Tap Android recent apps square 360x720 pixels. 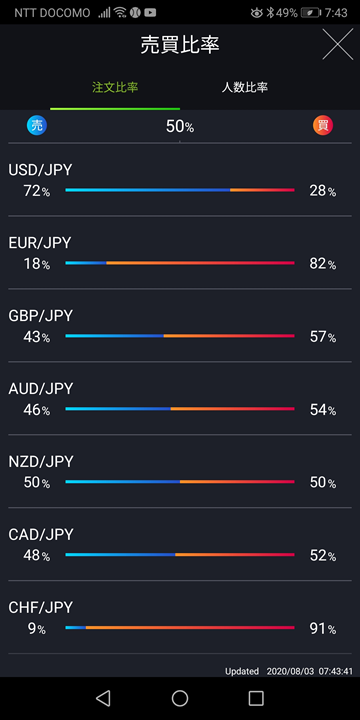256,698
